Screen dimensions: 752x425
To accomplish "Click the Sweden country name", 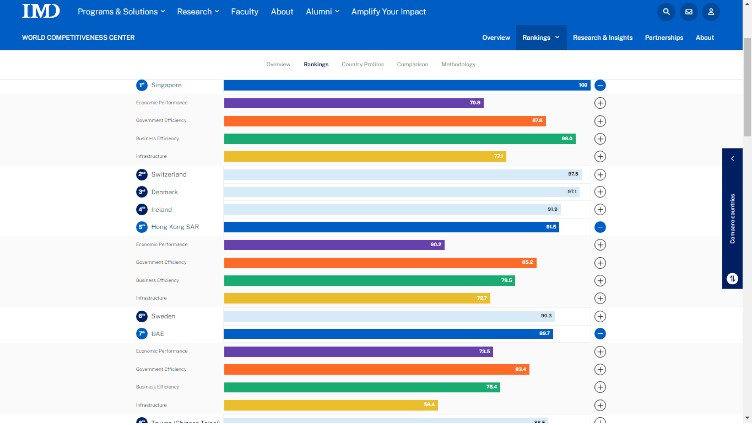I will tap(163, 316).
